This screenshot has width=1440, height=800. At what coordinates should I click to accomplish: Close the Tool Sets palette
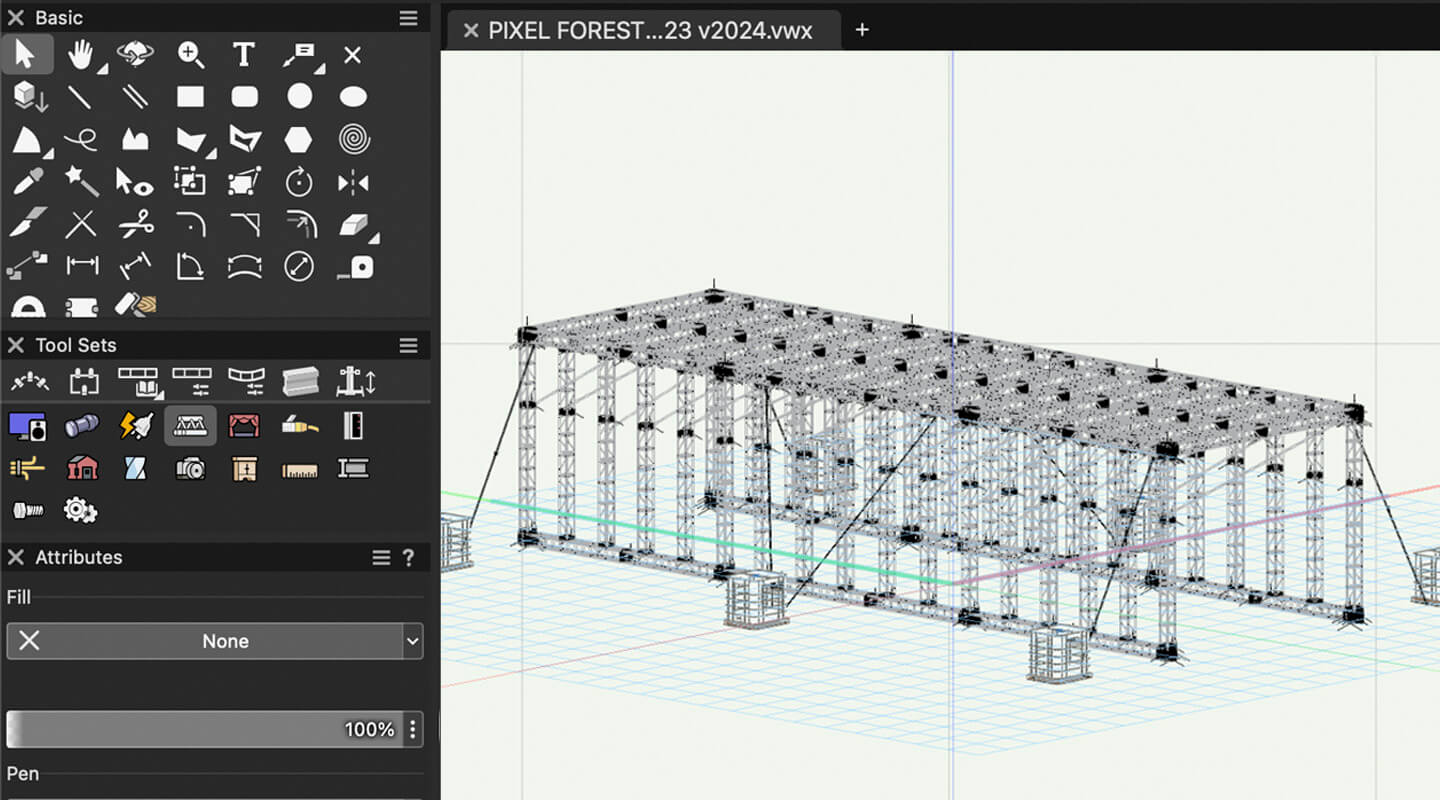click(x=16, y=345)
